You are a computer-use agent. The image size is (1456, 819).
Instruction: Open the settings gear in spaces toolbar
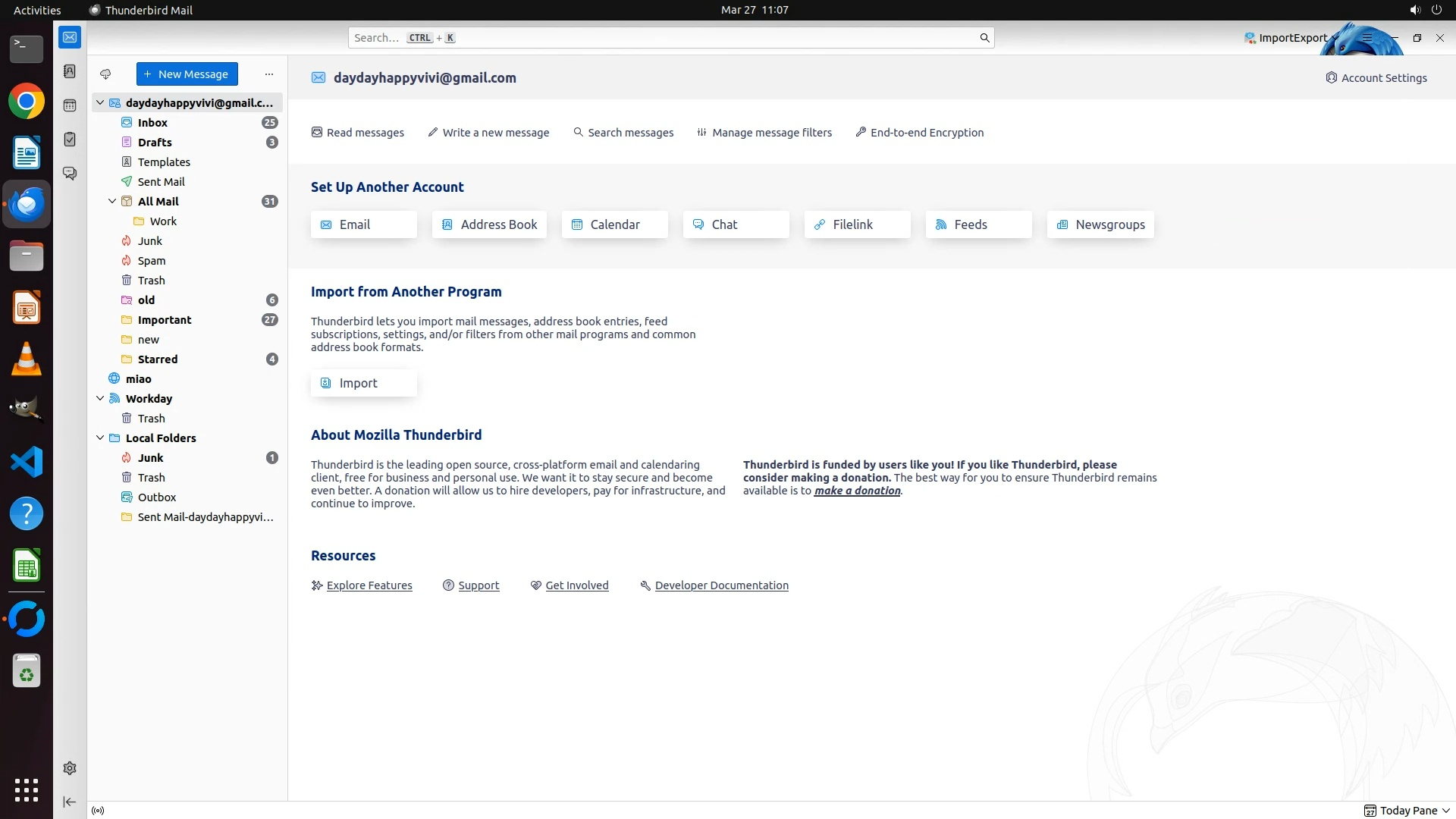[70, 768]
